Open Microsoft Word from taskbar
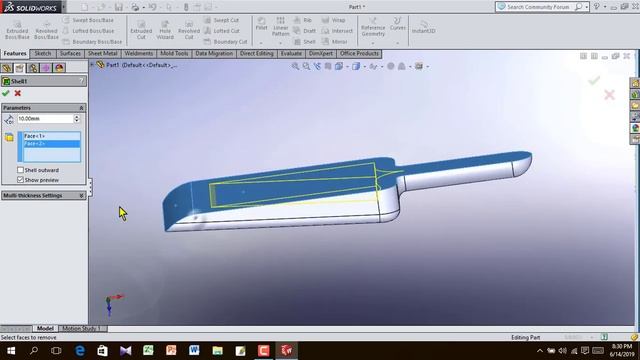This screenshot has width=640, height=360. tap(194, 350)
